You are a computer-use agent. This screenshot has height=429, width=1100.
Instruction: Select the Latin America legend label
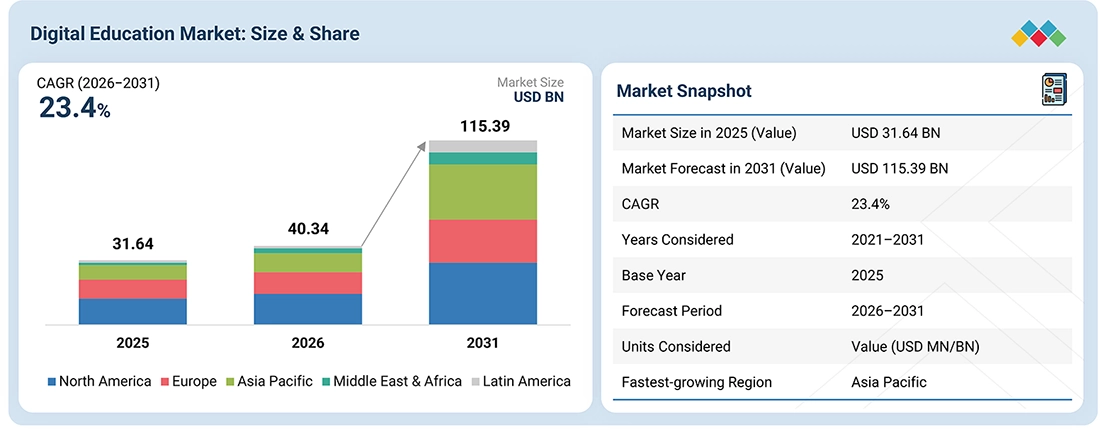[x=527, y=381]
